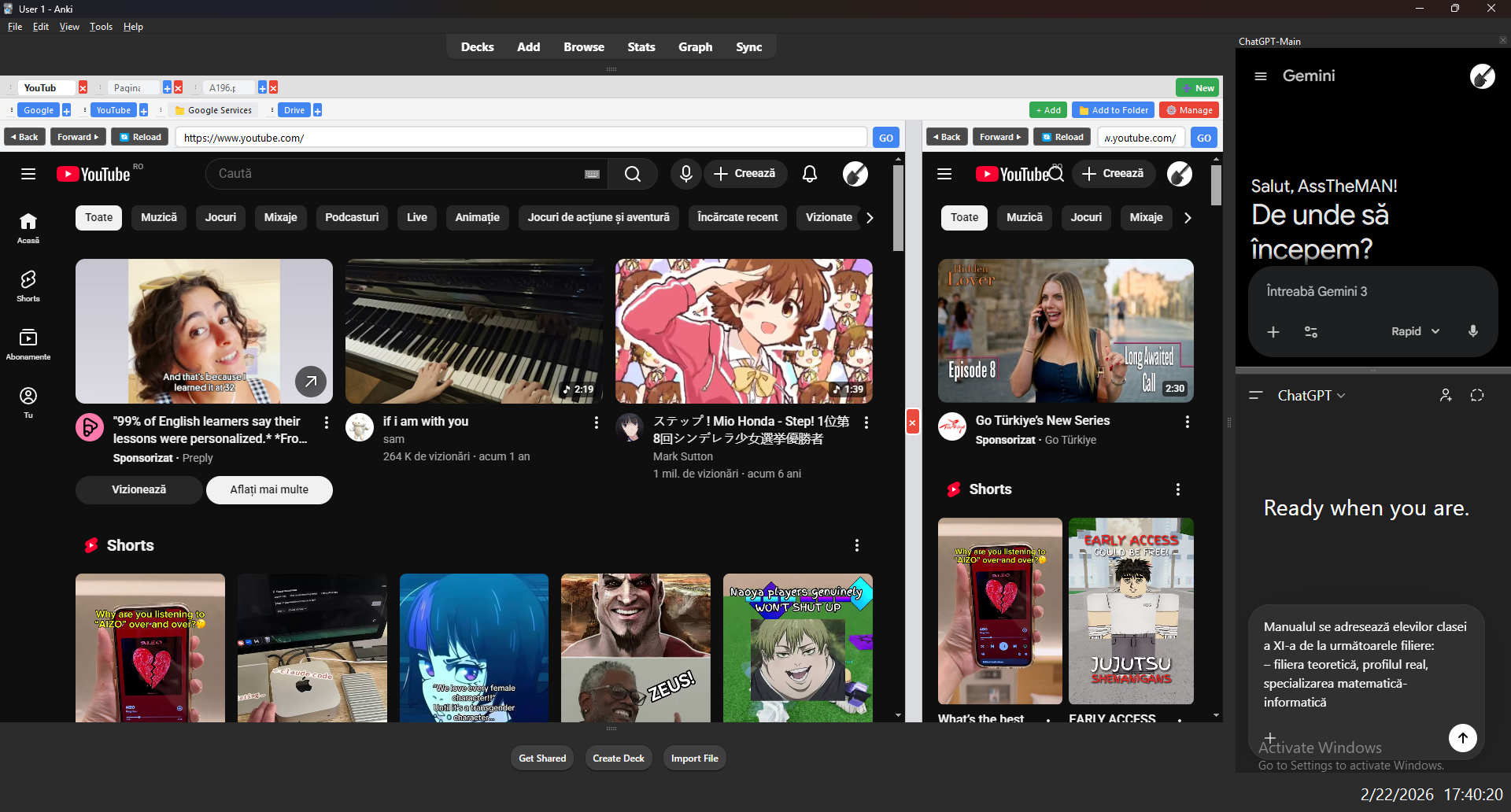Click the Gemini microphone icon for voice input
This screenshot has height=812, width=1511.
[x=1472, y=331]
